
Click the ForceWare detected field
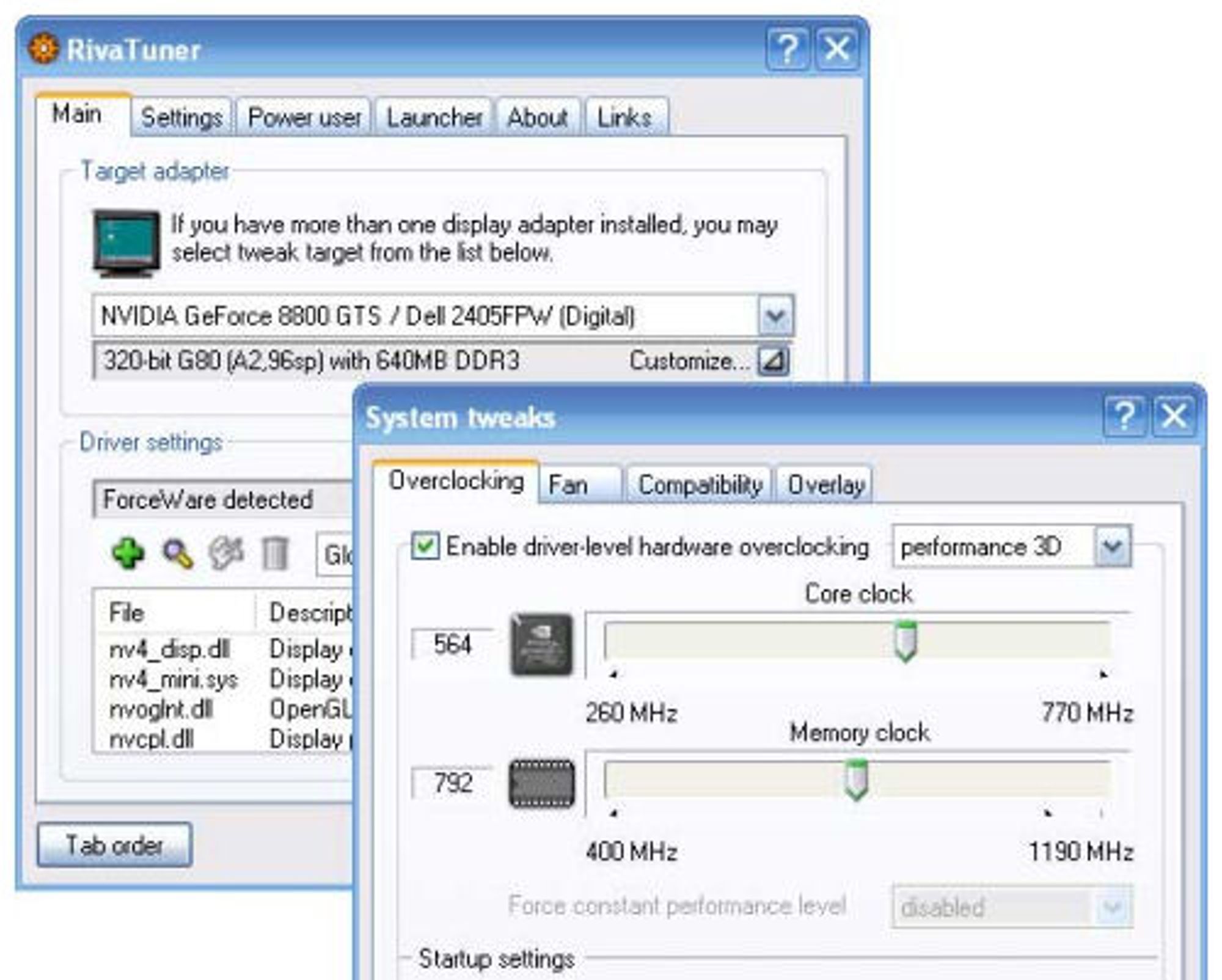(x=224, y=500)
